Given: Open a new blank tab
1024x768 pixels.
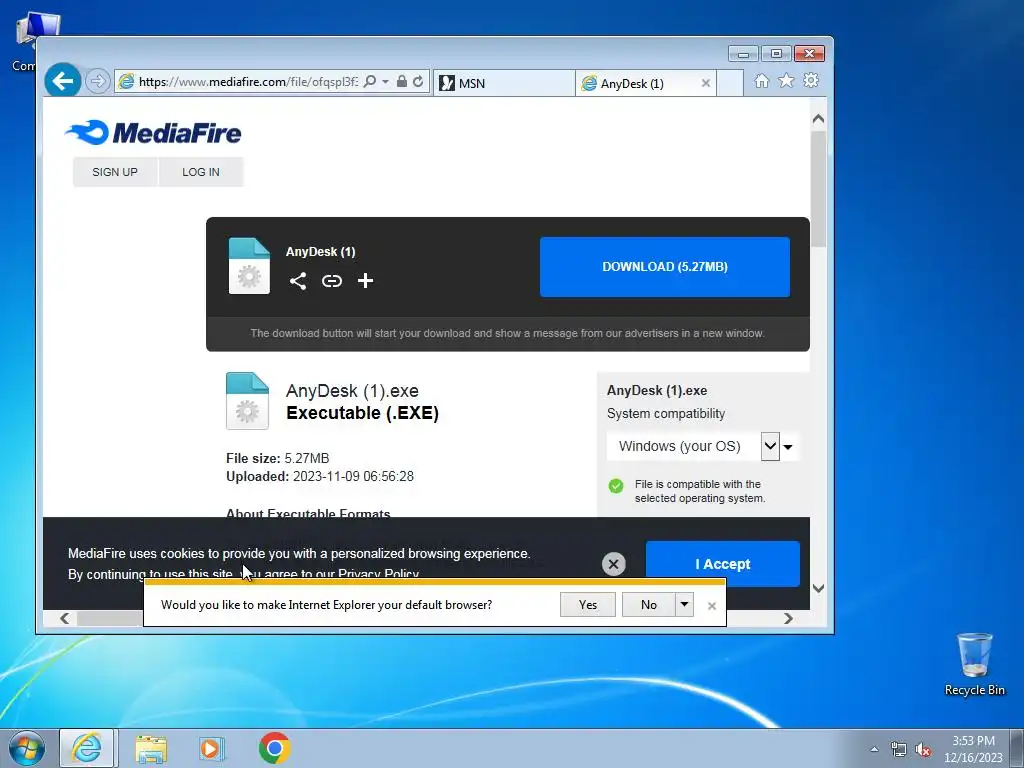Looking at the screenshot, I should (x=730, y=84).
